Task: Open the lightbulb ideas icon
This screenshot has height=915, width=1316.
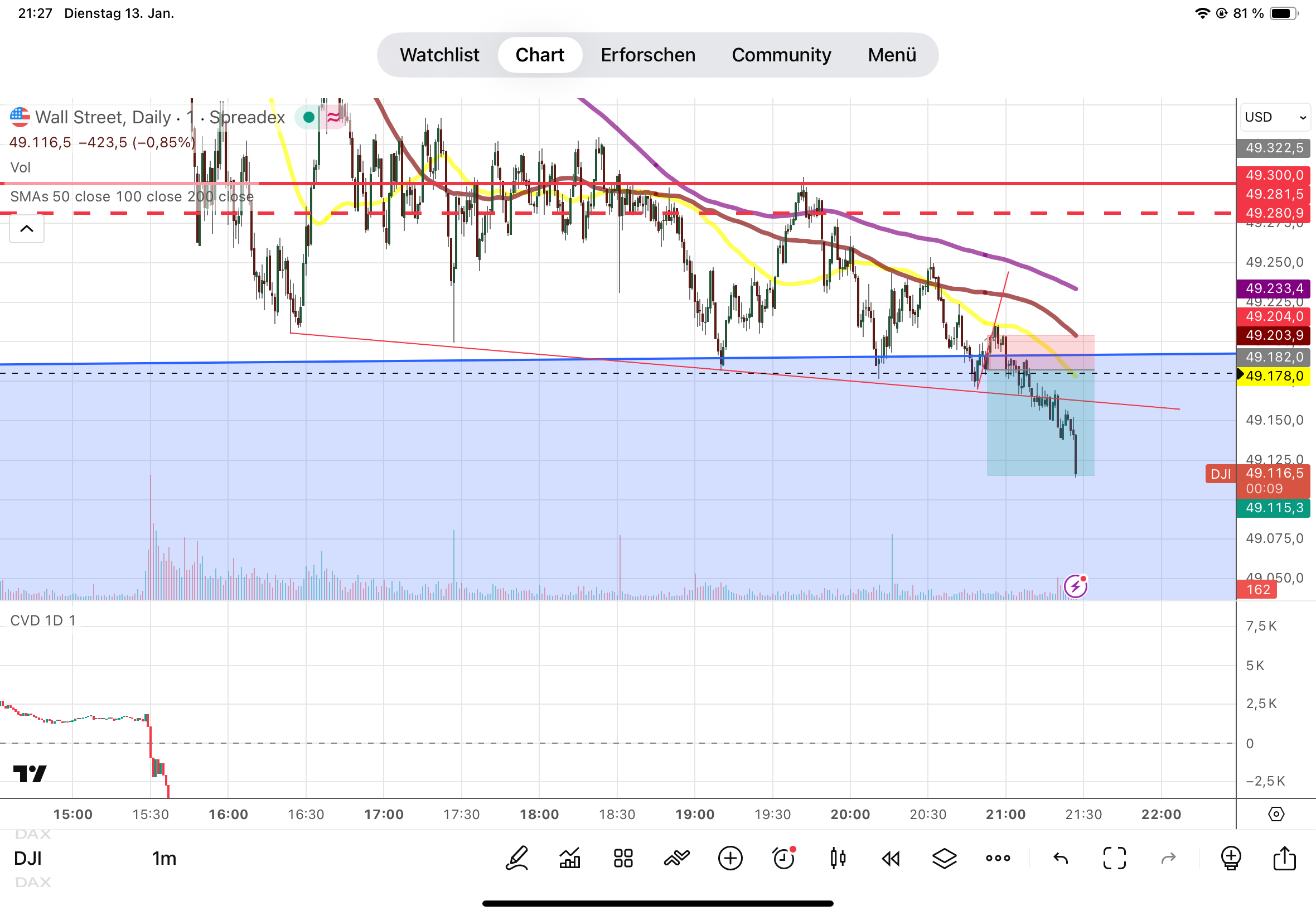Action: coord(1230,858)
